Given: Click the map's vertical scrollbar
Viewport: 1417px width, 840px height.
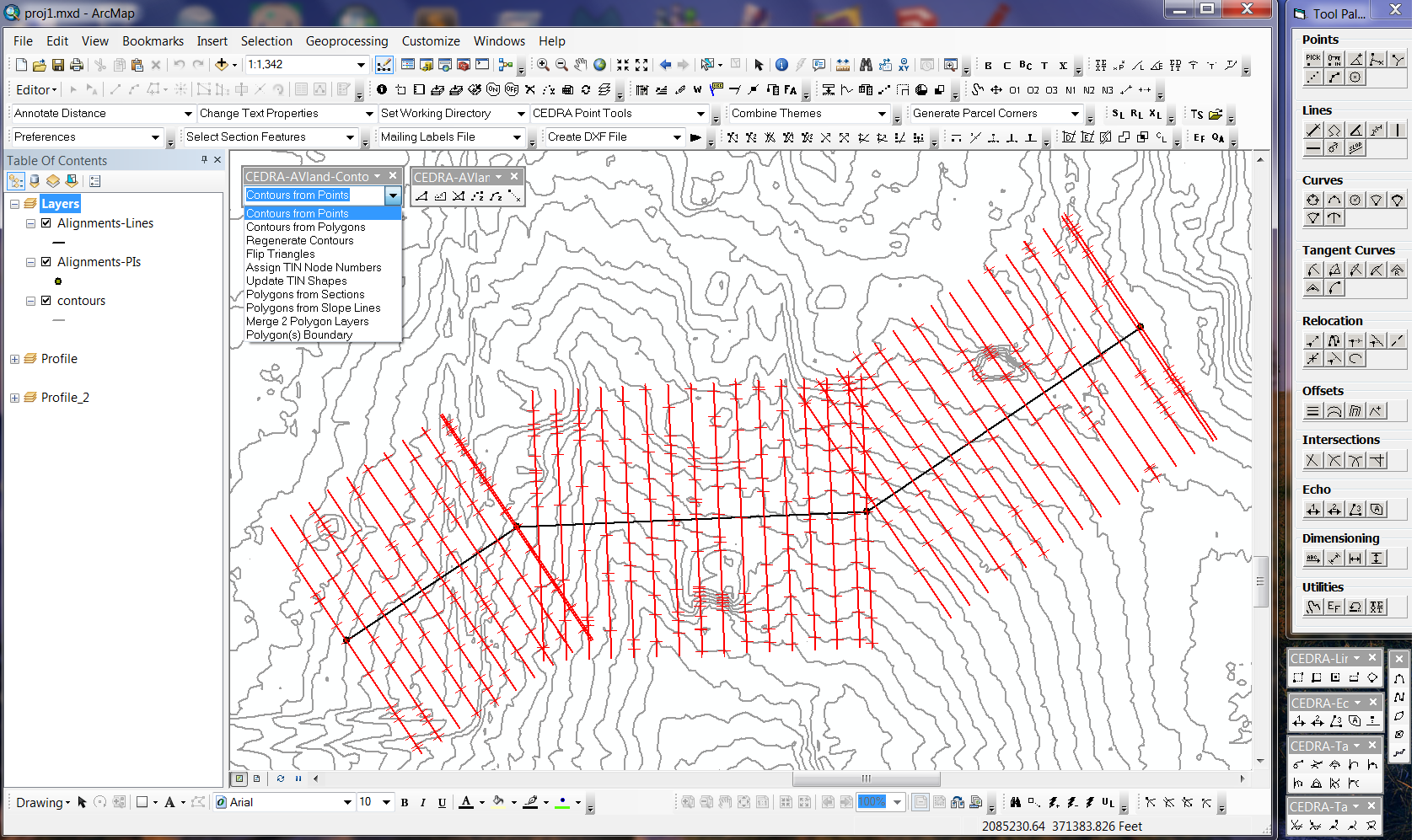Looking at the screenshot, I should [1260, 581].
